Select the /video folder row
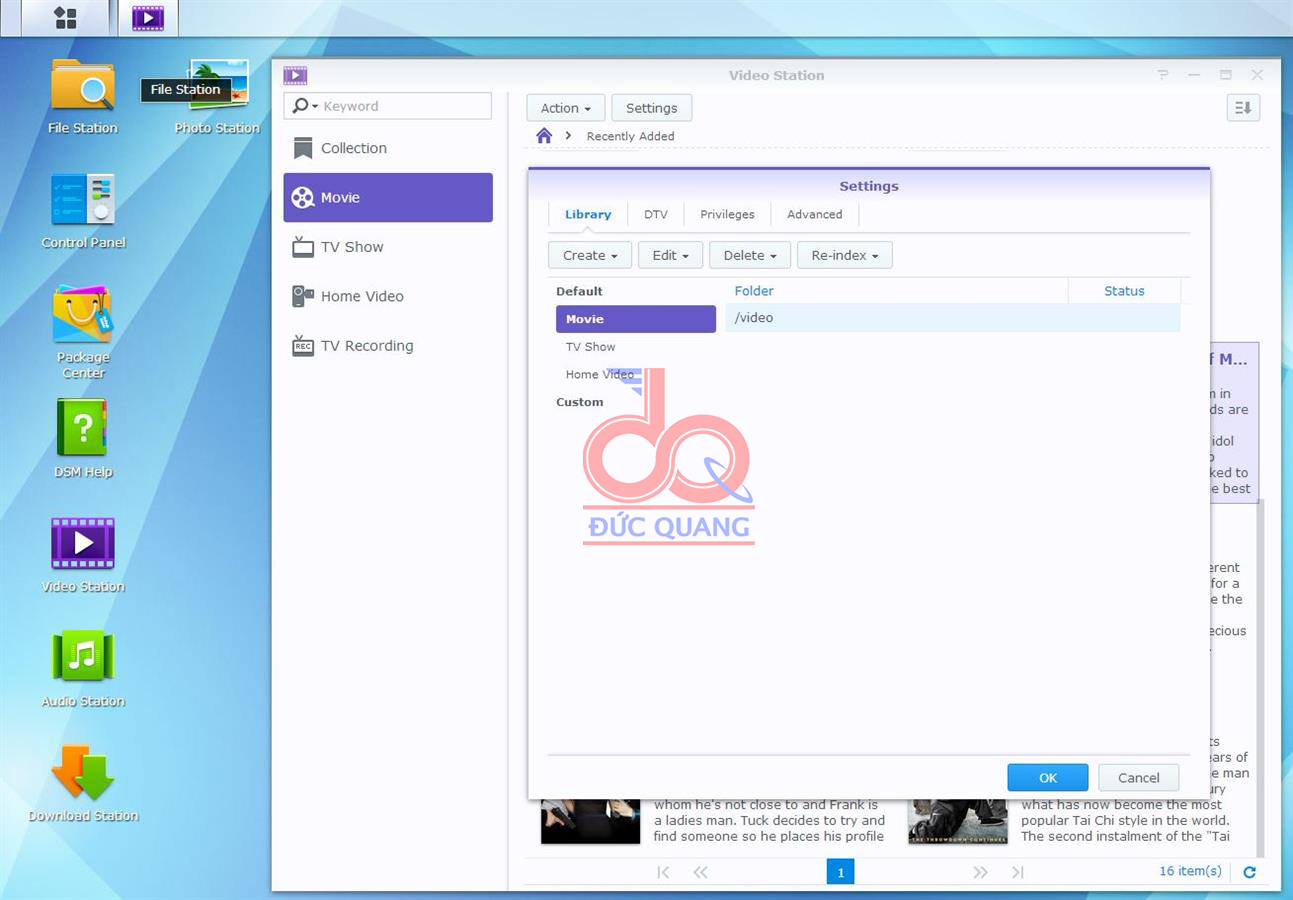 [x=952, y=318]
